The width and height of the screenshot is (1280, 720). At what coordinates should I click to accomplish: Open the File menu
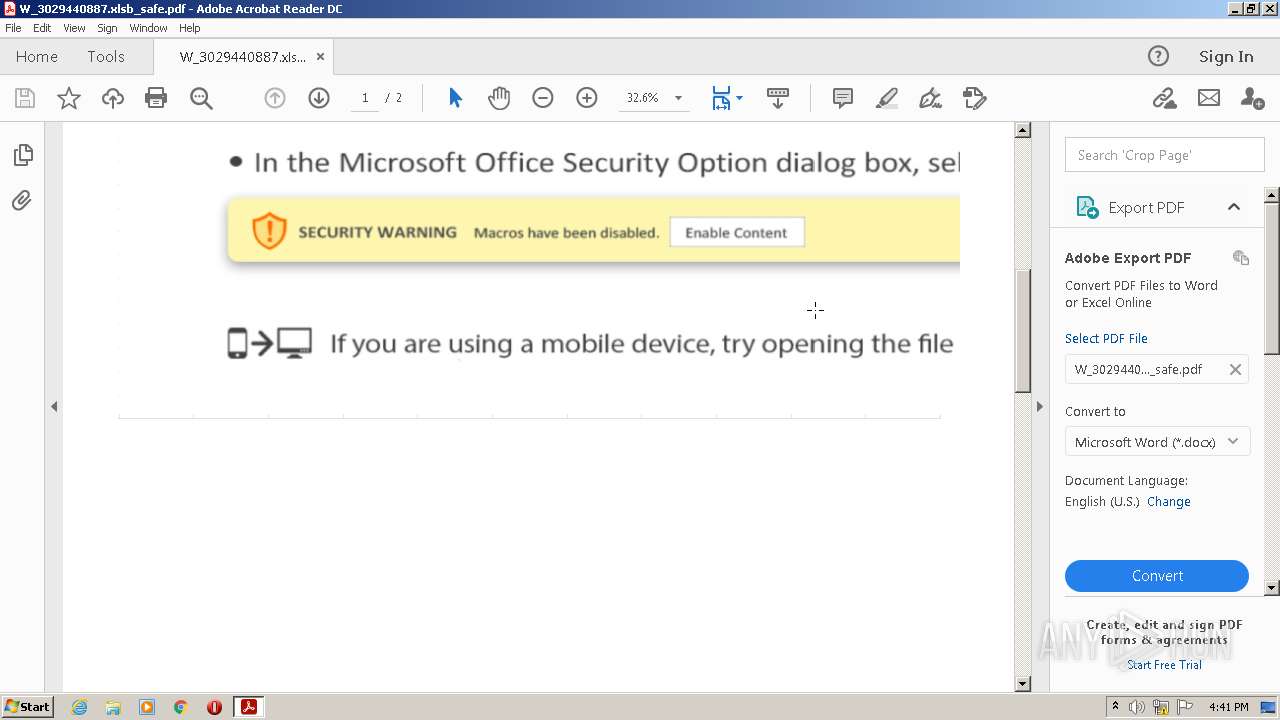13,28
